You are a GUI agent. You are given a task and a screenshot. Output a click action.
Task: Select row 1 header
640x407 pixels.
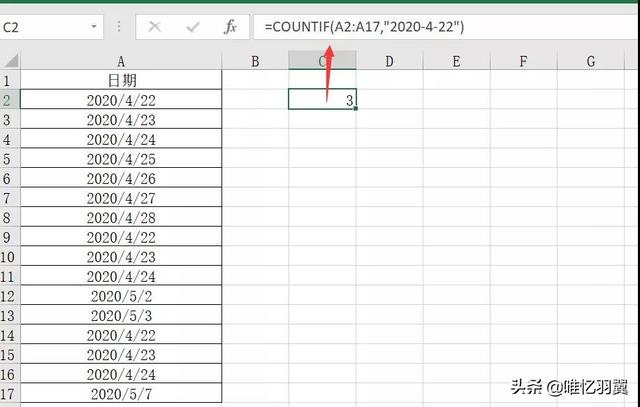coord(9,80)
